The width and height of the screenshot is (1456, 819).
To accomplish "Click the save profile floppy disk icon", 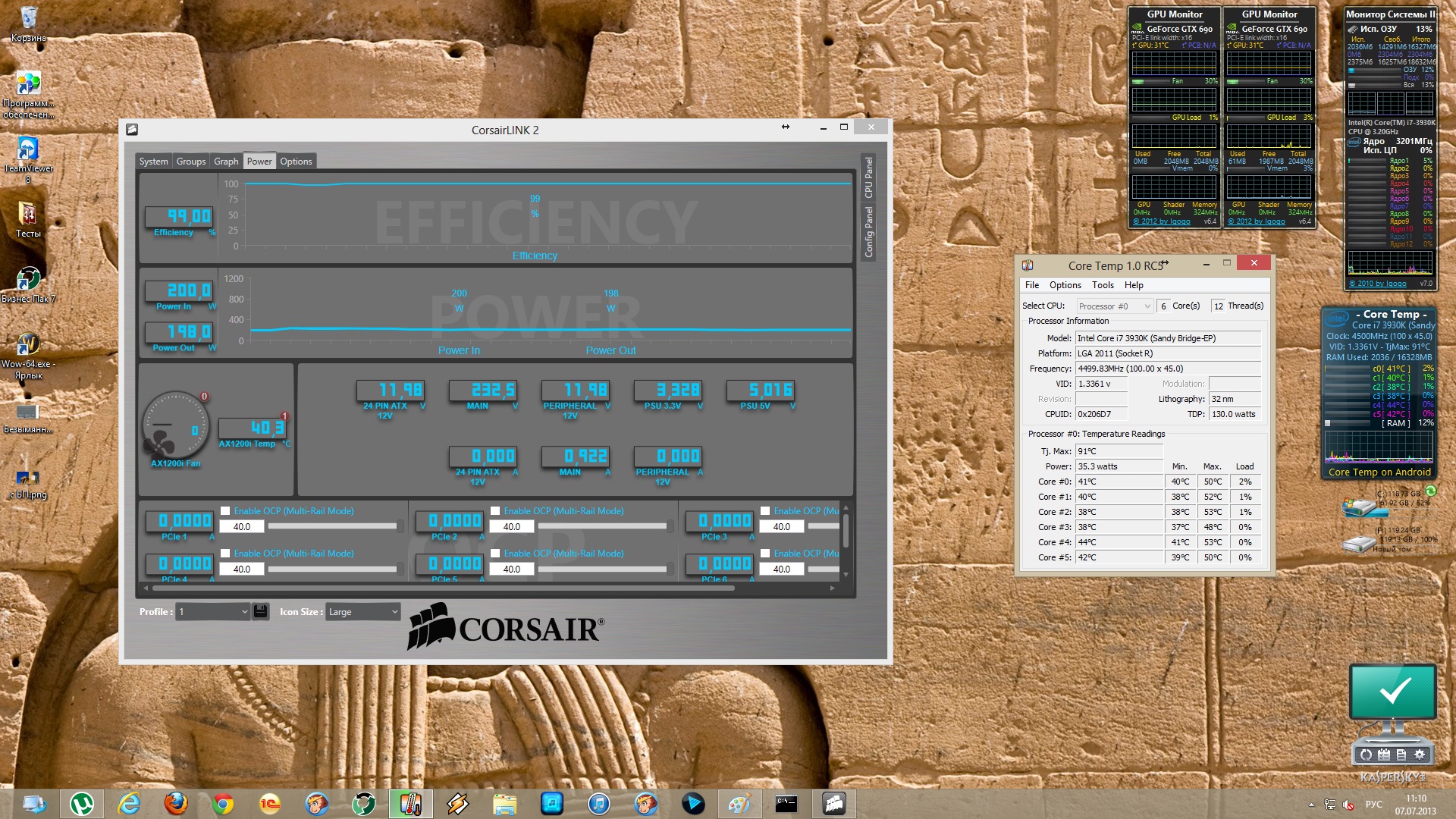I will [x=260, y=611].
